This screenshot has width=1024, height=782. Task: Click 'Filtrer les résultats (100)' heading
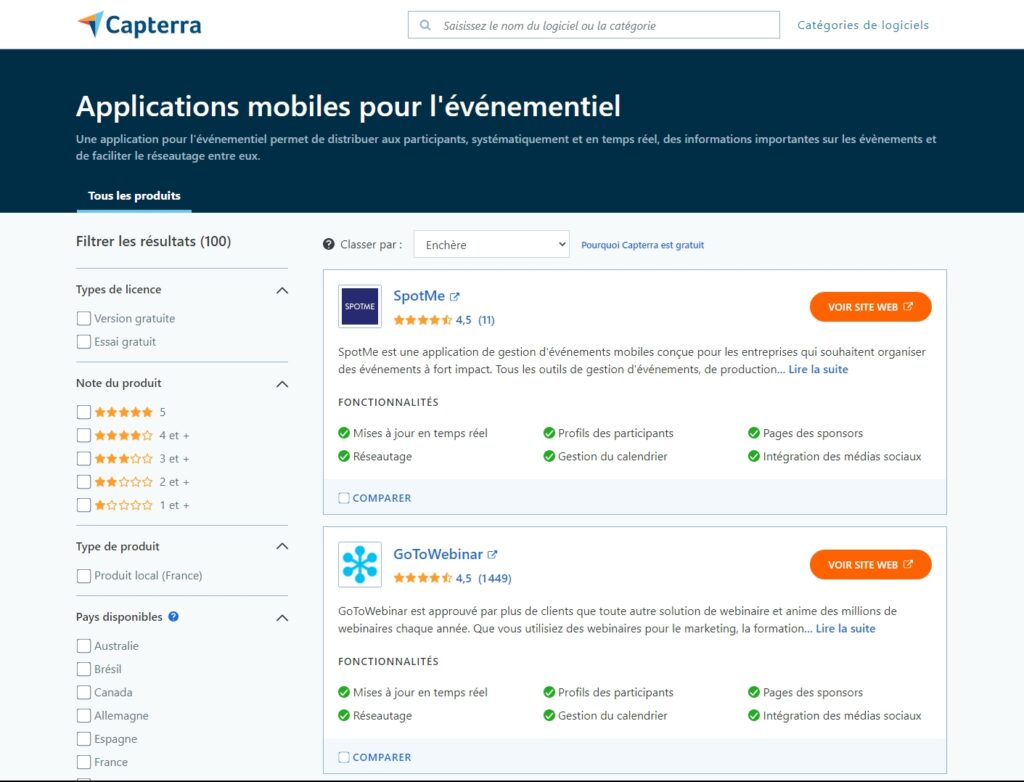click(153, 241)
